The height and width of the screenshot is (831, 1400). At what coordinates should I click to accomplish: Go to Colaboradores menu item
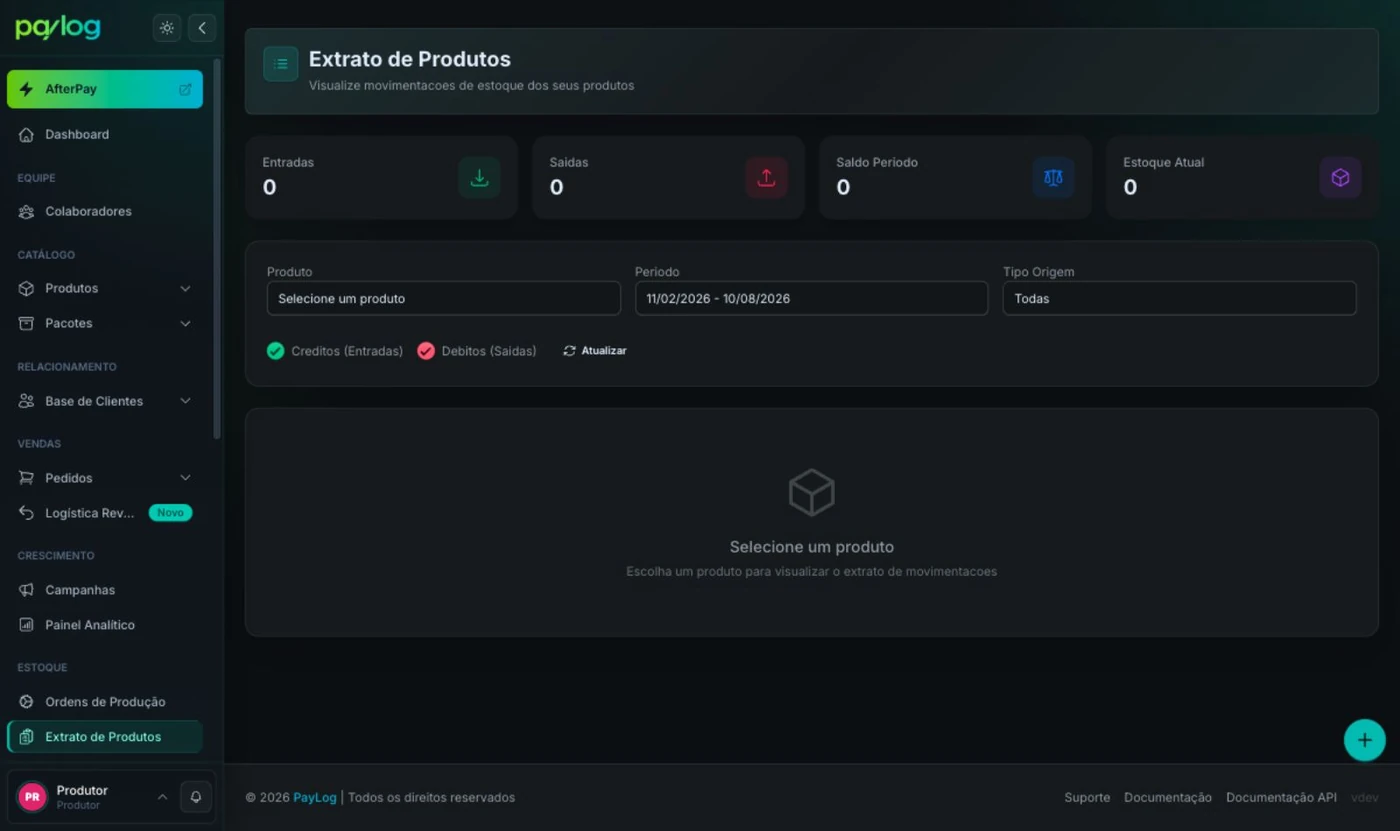pos(105,212)
